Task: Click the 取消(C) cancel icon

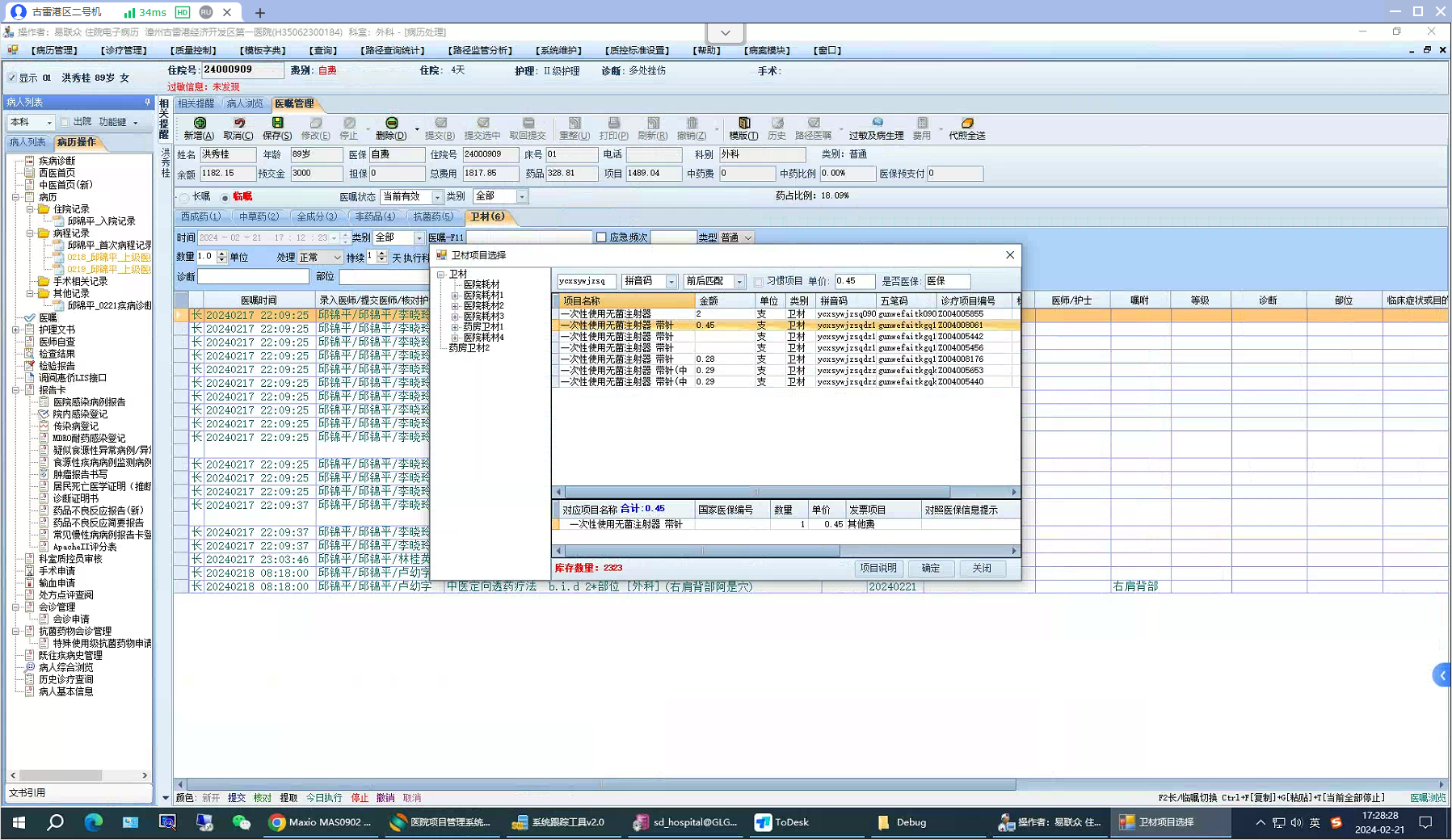Action: click(238, 128)
